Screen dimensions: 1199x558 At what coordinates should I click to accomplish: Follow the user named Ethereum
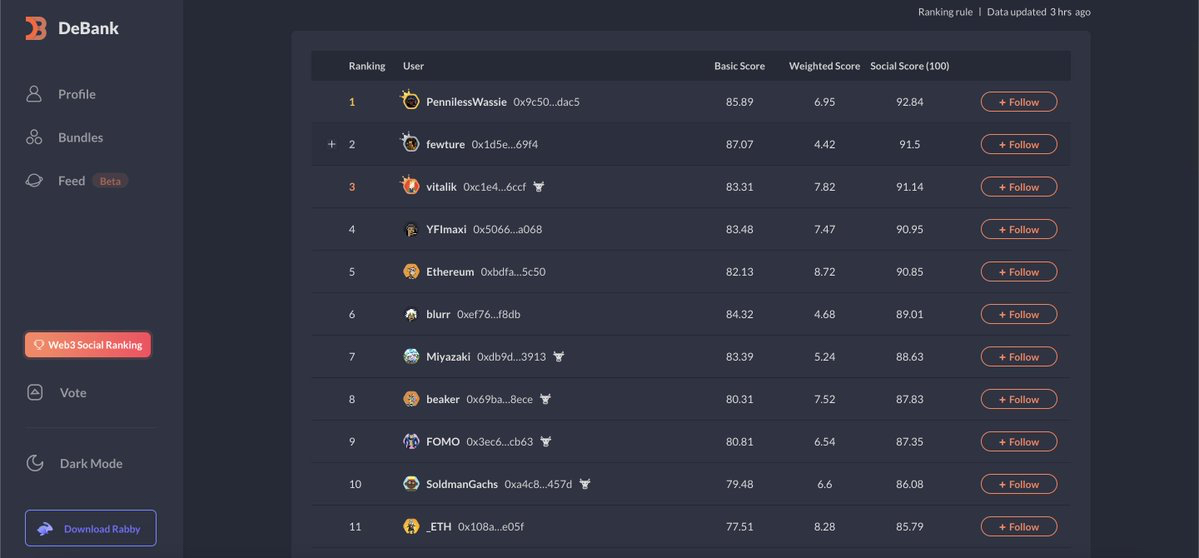click(x=1019, y=271)
